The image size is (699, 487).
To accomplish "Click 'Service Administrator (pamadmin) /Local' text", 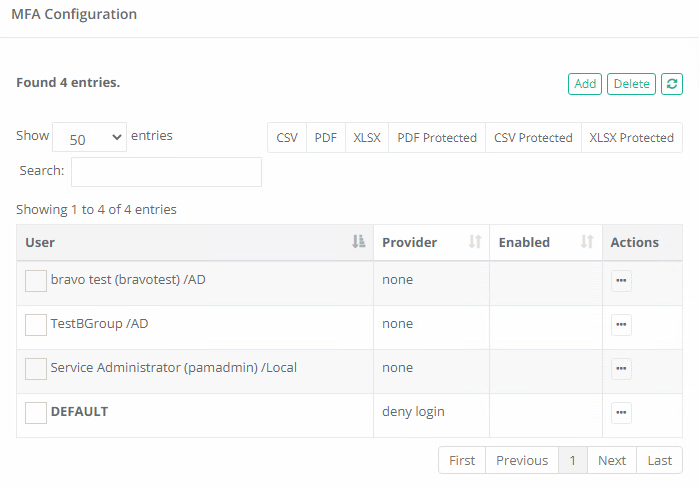I will (173, 367).
